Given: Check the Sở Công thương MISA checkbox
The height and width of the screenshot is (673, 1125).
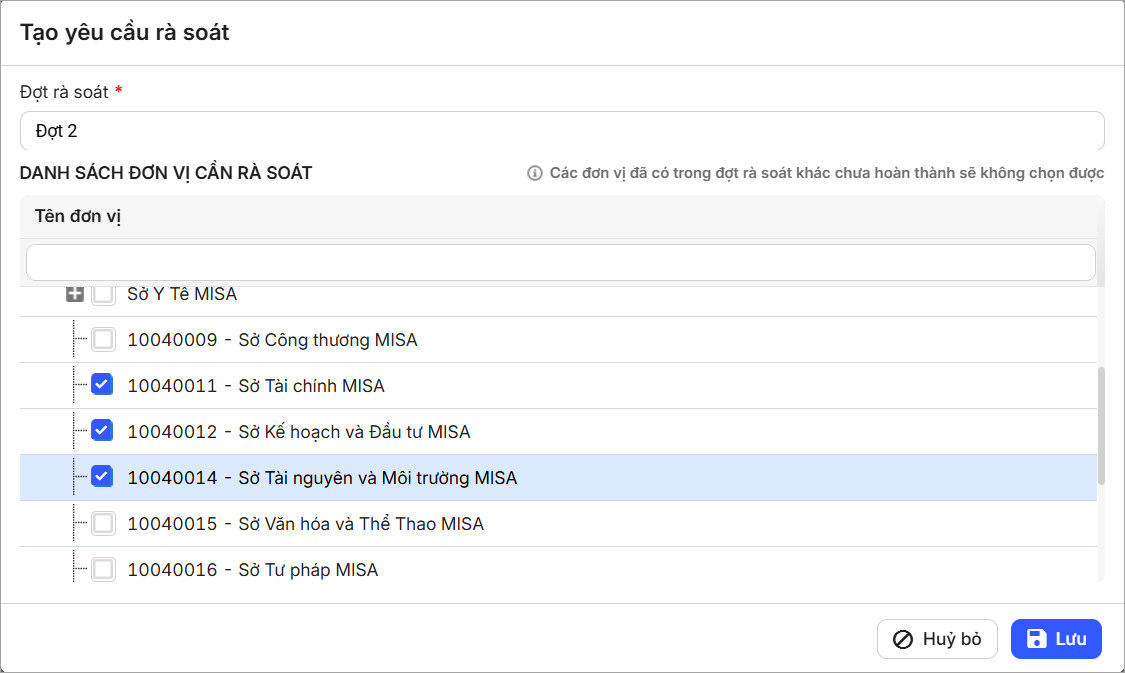Looking at the screenshot, I should tap(103, 340).
